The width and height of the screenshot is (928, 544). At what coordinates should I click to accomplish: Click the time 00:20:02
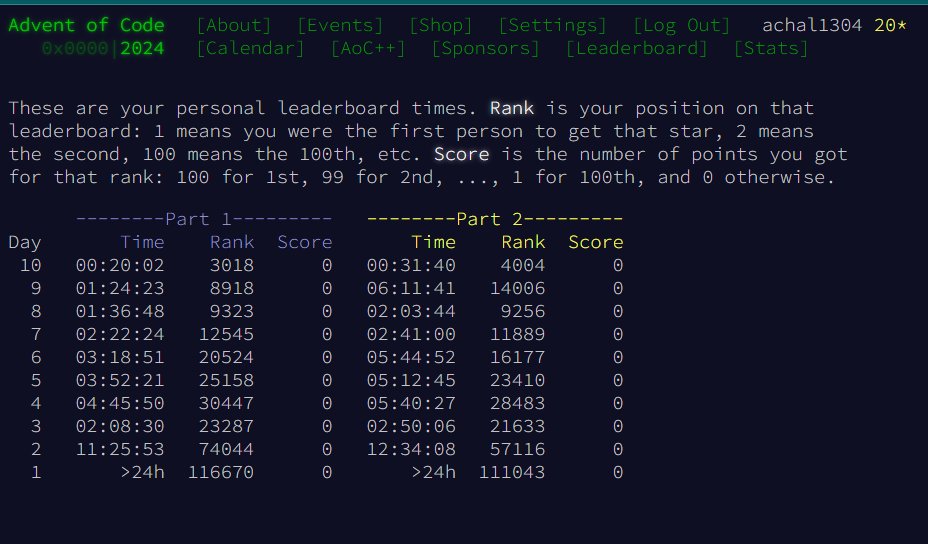tap(120, 265)
